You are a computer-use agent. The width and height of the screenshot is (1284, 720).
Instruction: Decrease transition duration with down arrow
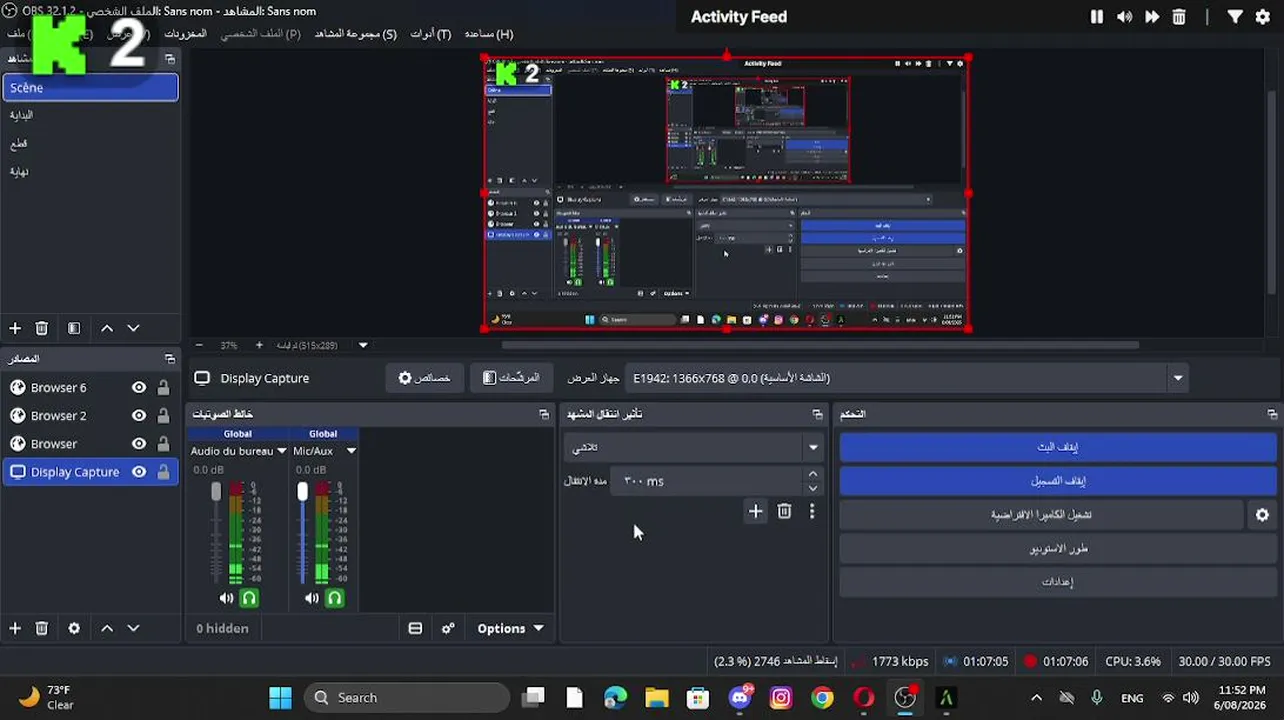coord(813,488)
